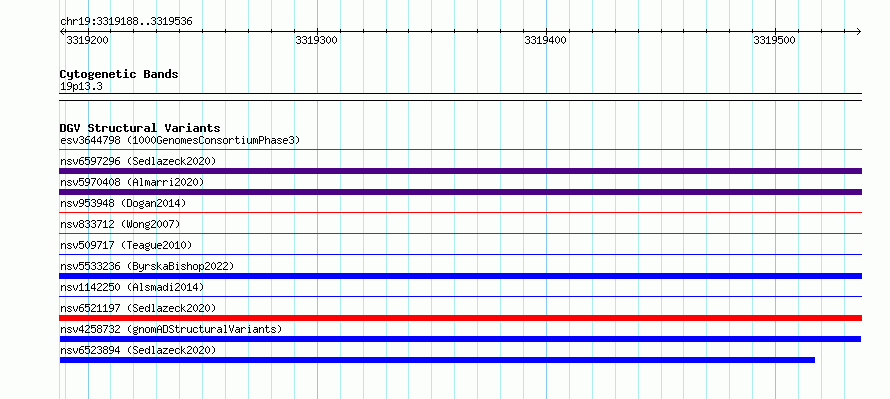Open variant nsv5970408 (Almarri2020)
This screenshot has width=890, height=399.
pos(132,182)
